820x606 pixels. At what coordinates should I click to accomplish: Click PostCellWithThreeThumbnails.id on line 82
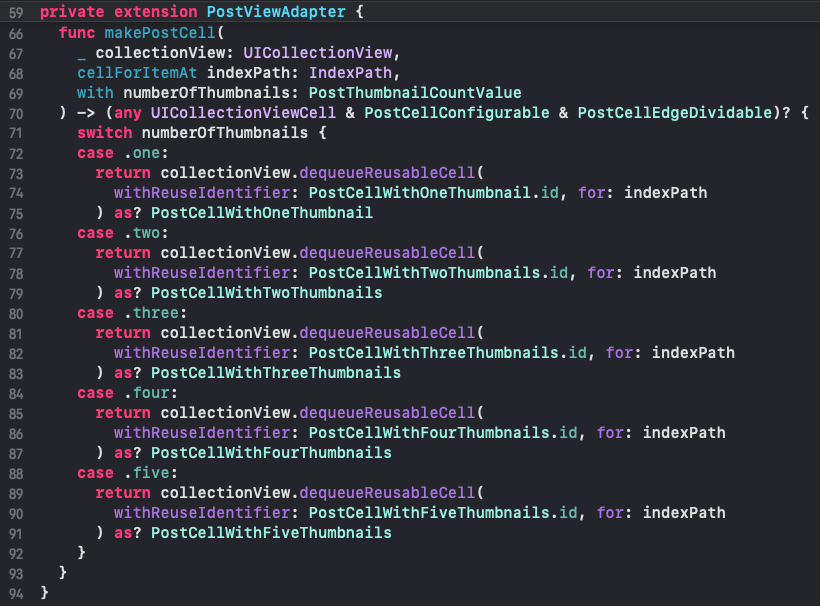[x=447, y=352]
